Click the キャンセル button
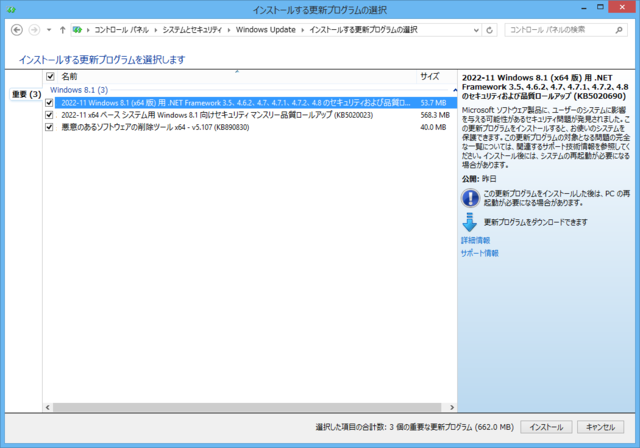This screenshot has width=640, height=448. [600, 427]
